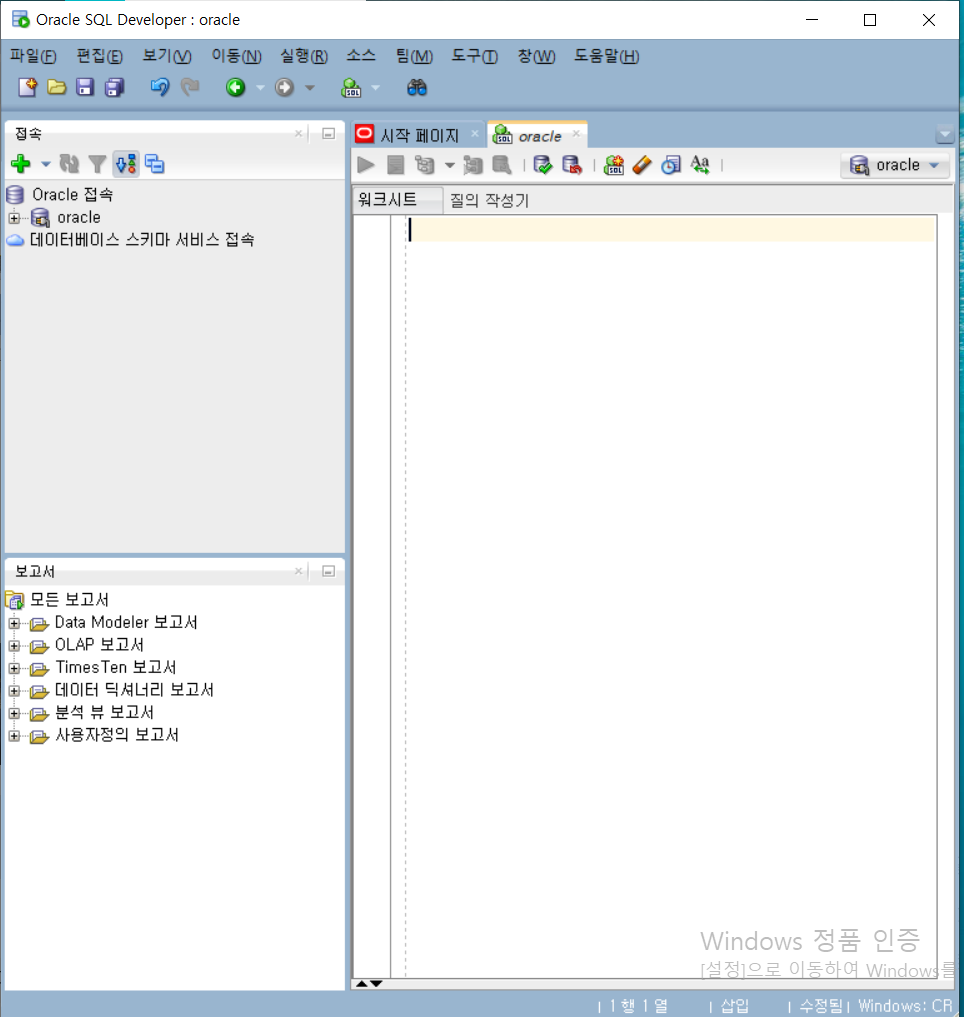Click the Aa change case icon

point(700,165)
